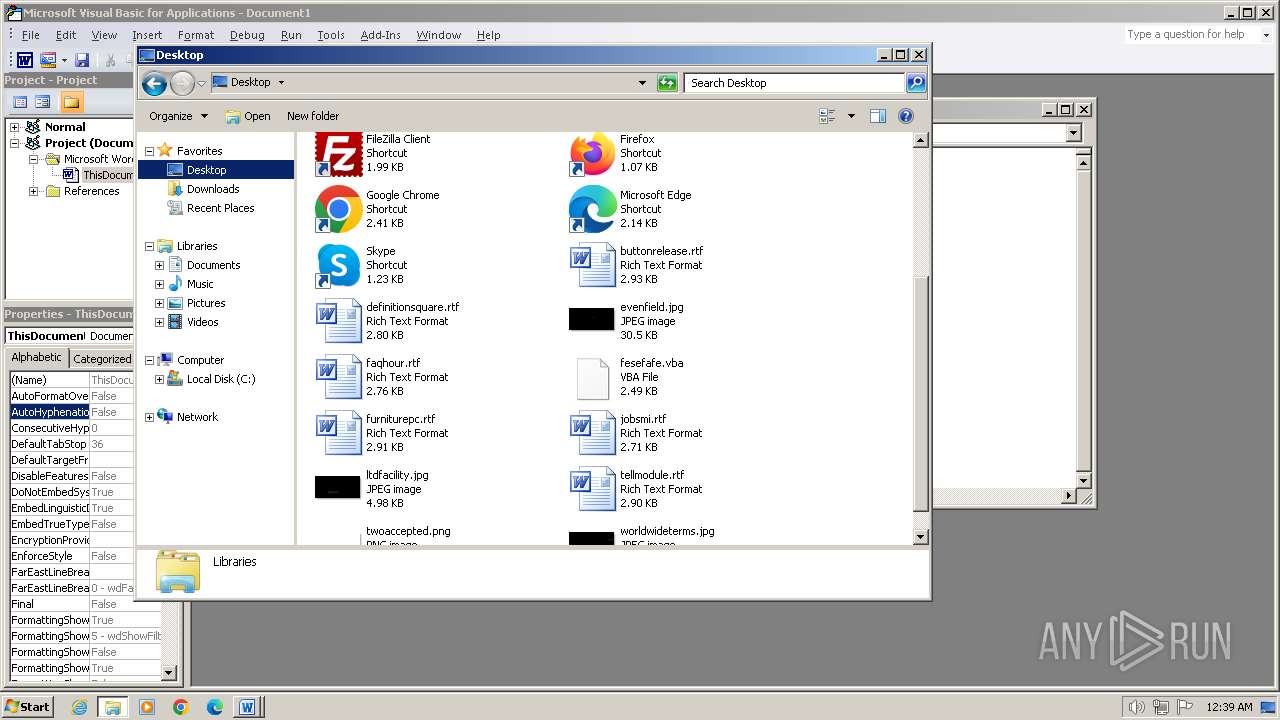Open Internet Explorer from taskbar
This screenshot has height=720, width=1280.
click(x=79, y=707)
